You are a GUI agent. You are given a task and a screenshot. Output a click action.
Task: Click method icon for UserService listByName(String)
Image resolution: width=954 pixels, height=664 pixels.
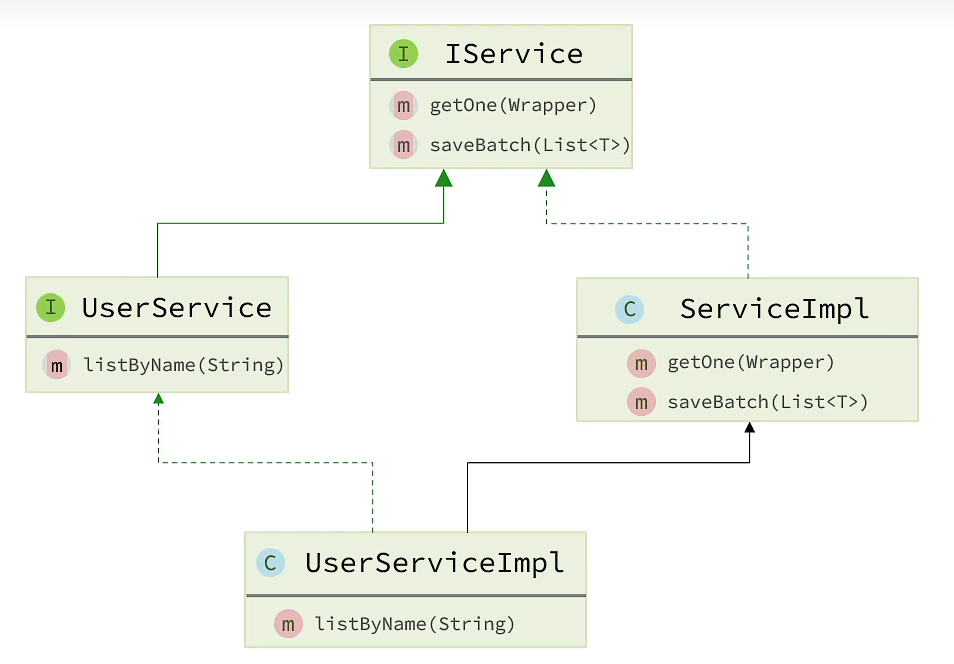[57, 365]
